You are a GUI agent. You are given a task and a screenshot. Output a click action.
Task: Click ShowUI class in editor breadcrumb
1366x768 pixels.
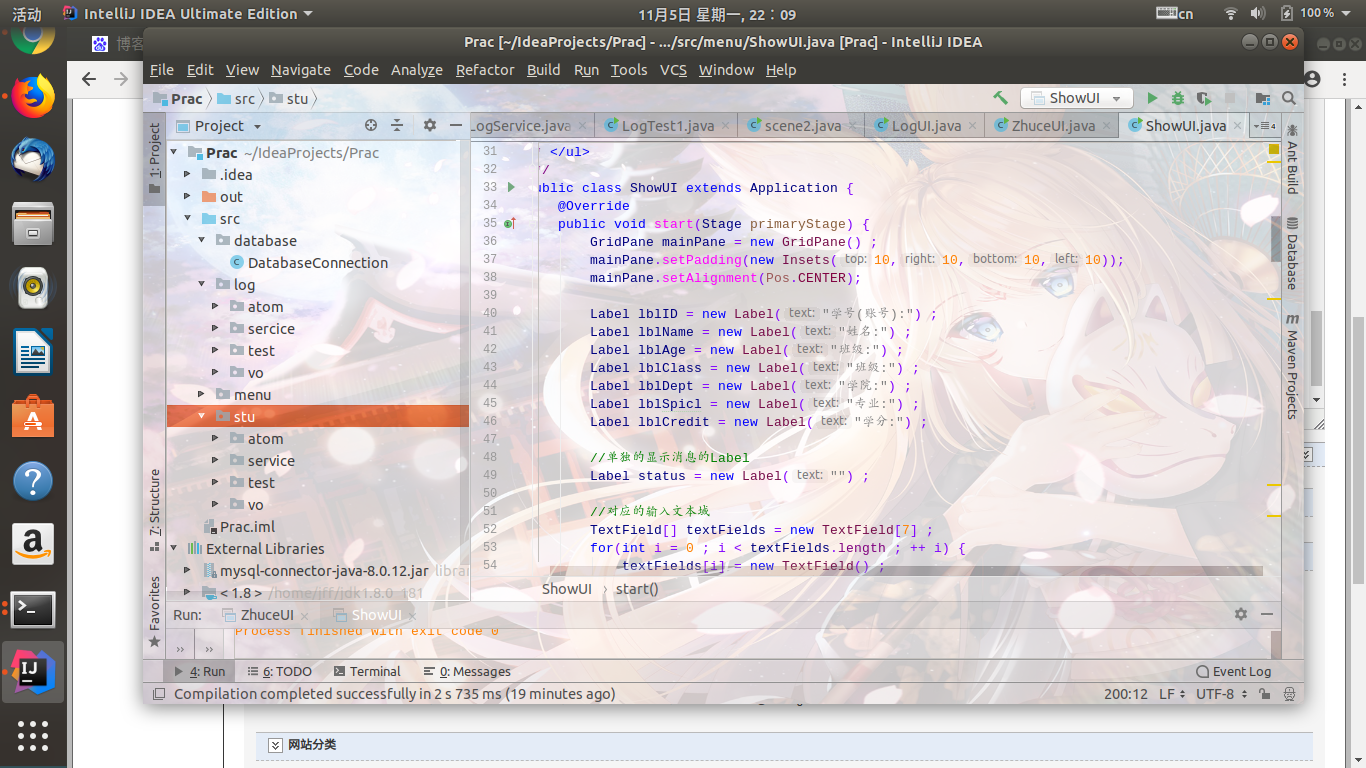pyautogui.click(x=567, y=589)
